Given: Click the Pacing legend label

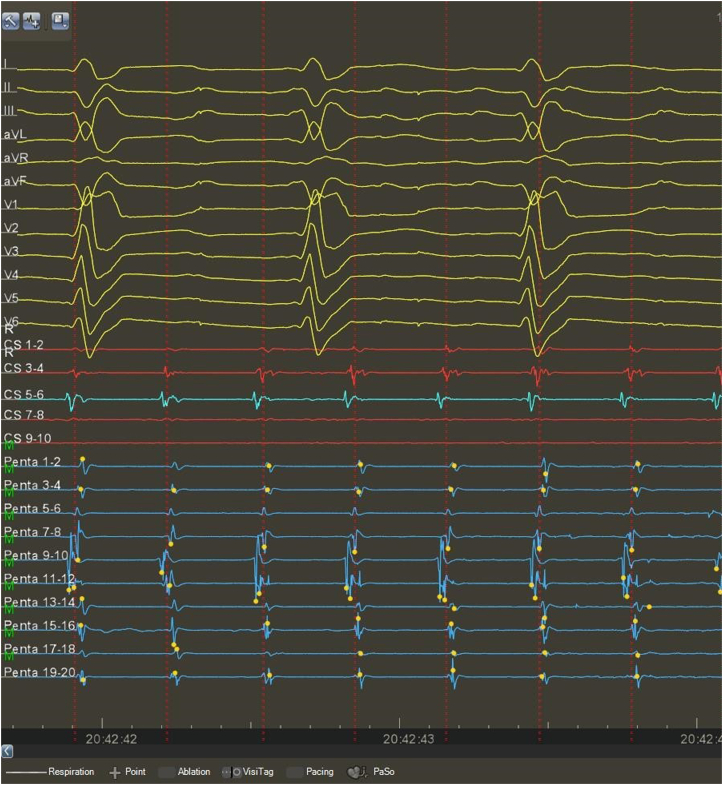Looking at the screenshot, I should click(x=319, y=771).
